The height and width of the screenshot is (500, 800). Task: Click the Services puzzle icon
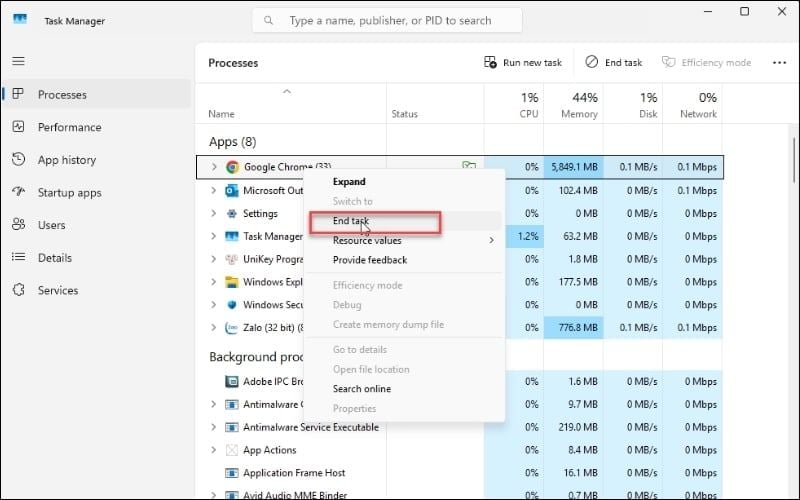pyautogui.click(x=18, y=290)
